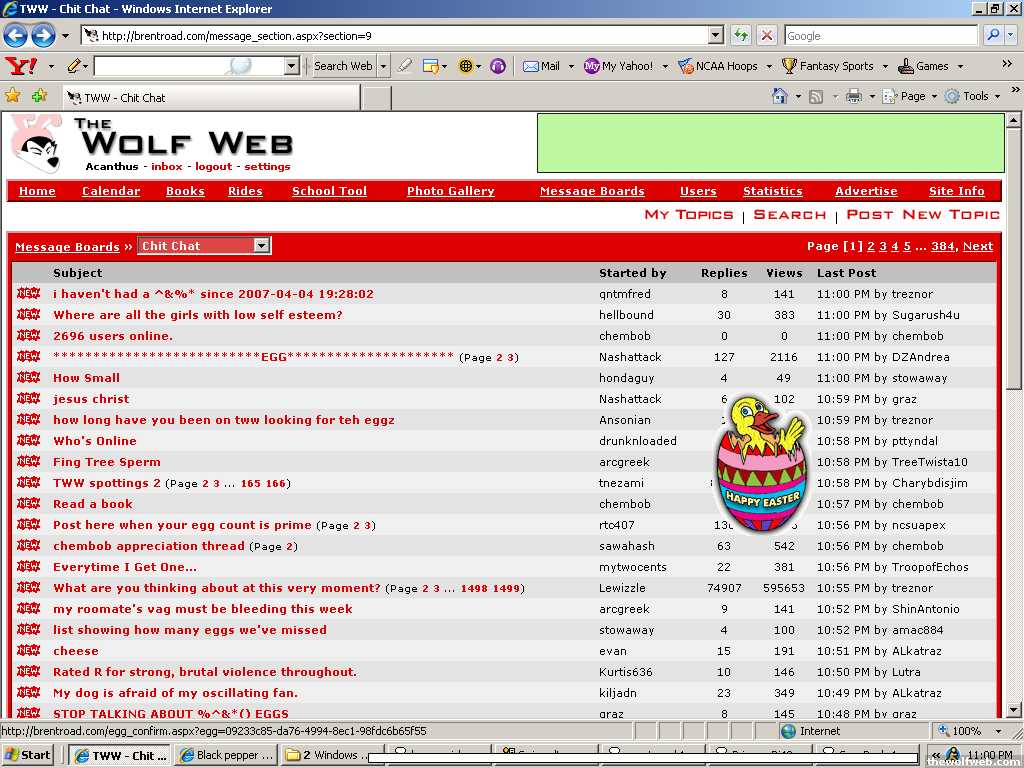1024x768 pixels.
Task: Open the Chit Chat board dropdown
Action: pos(261,246)
